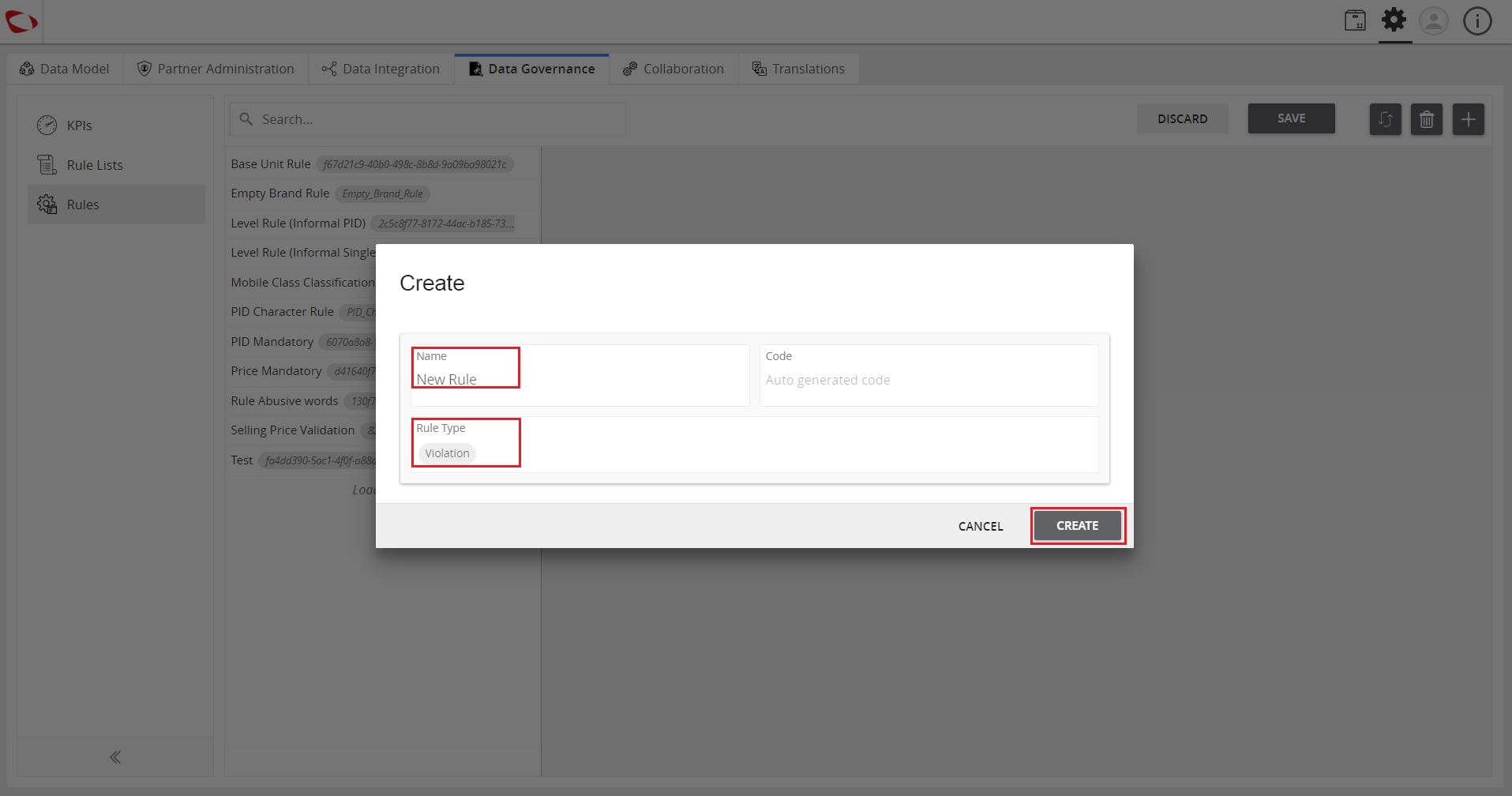The image size is (1512, 796).
Task: Click the plus add icon button
Action: tap(1469, 119)
